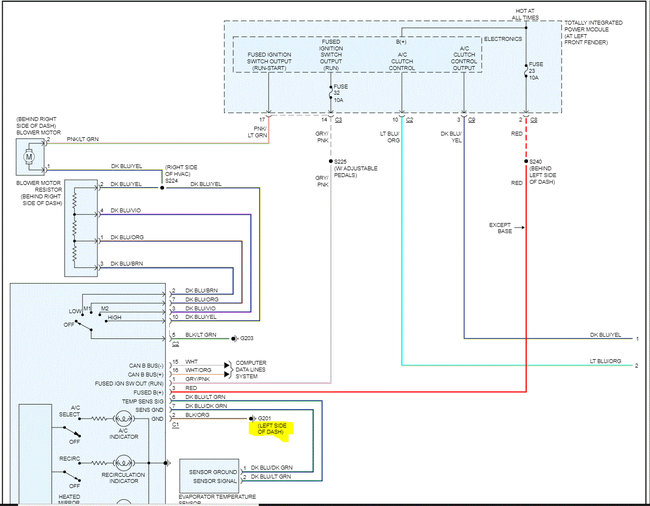Image resolution: width=650 pixels, height=506 pixels.
Task: Click the B(+) label inside Electronics box
Action: click(x=401, y=42)
